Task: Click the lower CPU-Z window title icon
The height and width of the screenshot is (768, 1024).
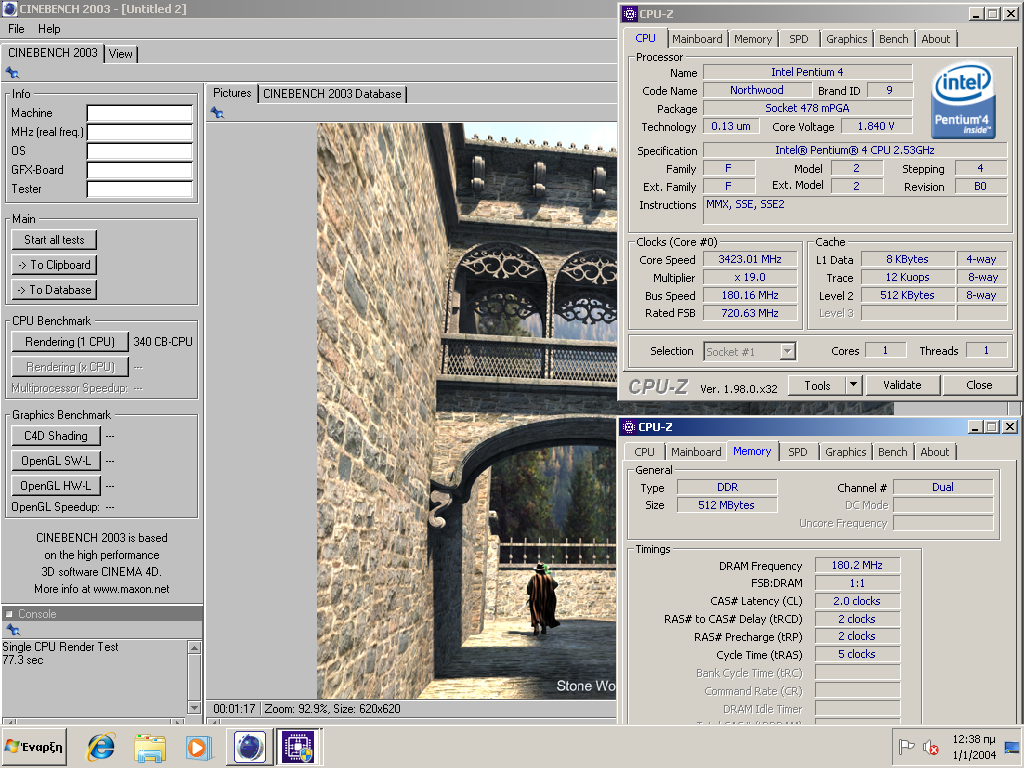Action: tap(628, 426)
